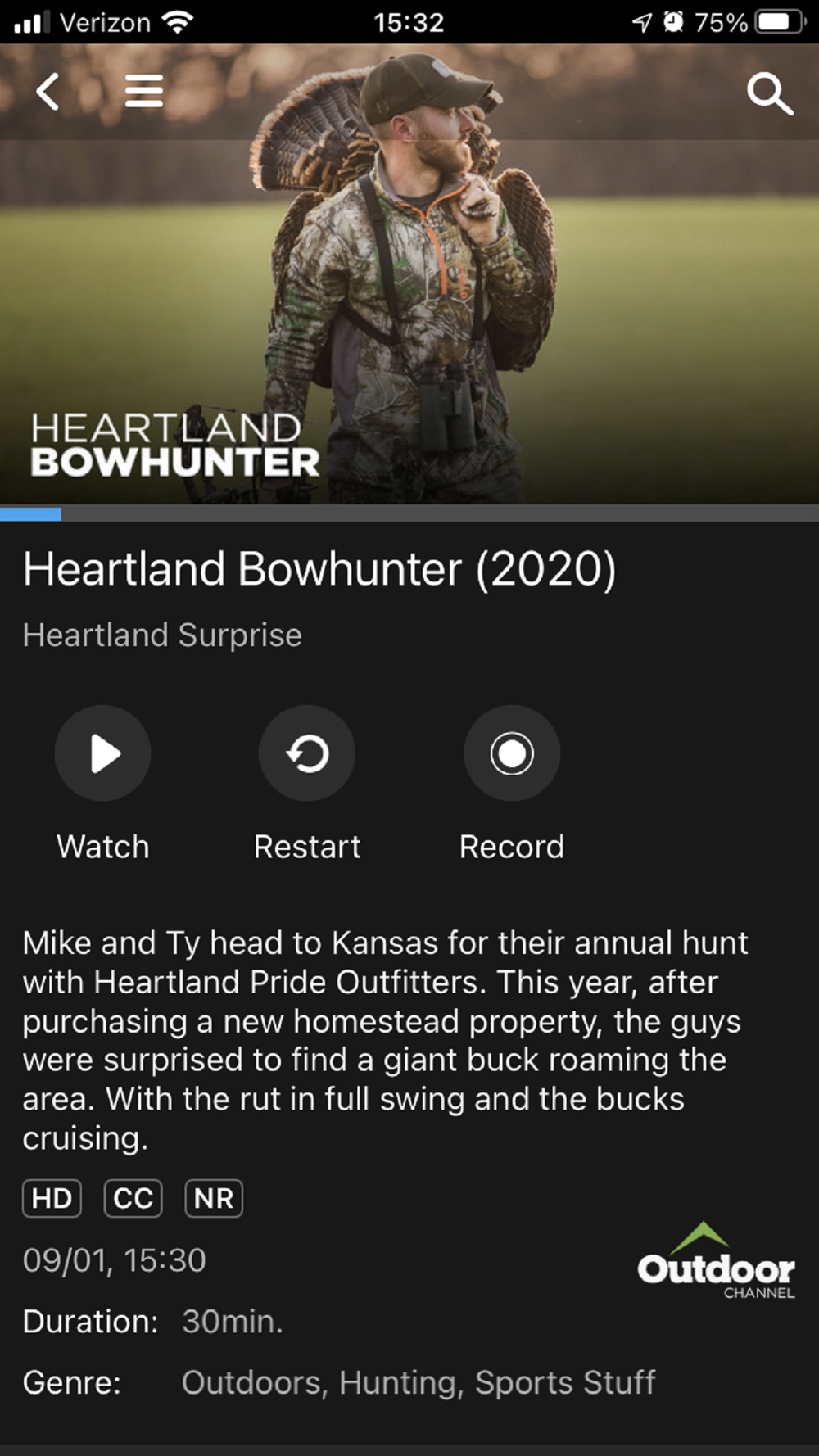Screen dimensions: 819x1456
Task: Tap the Heartland Surprise episode subtitle
Action: (162, 635)
